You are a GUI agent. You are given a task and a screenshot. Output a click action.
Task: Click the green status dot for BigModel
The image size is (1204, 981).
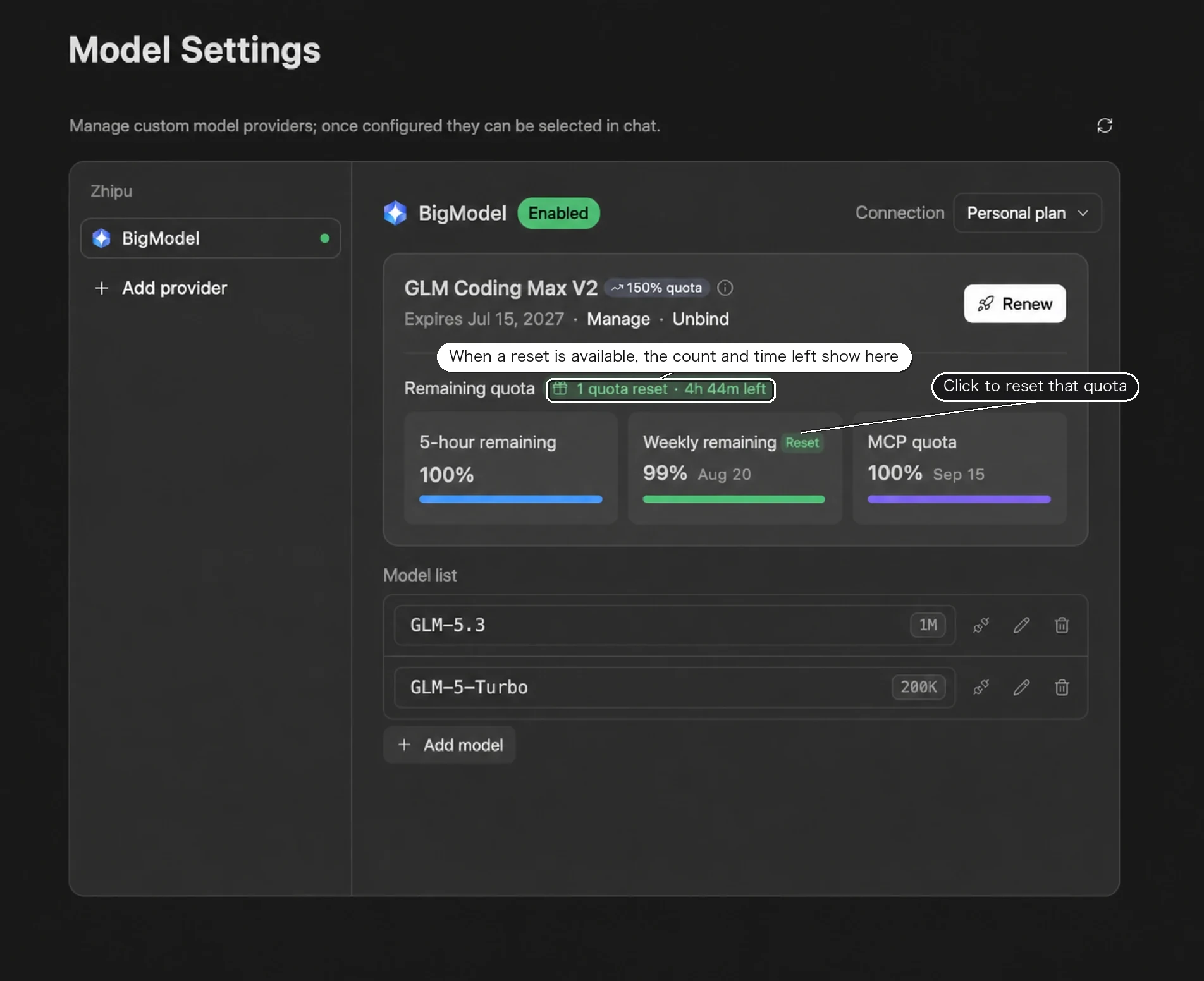tap(324, 238)
